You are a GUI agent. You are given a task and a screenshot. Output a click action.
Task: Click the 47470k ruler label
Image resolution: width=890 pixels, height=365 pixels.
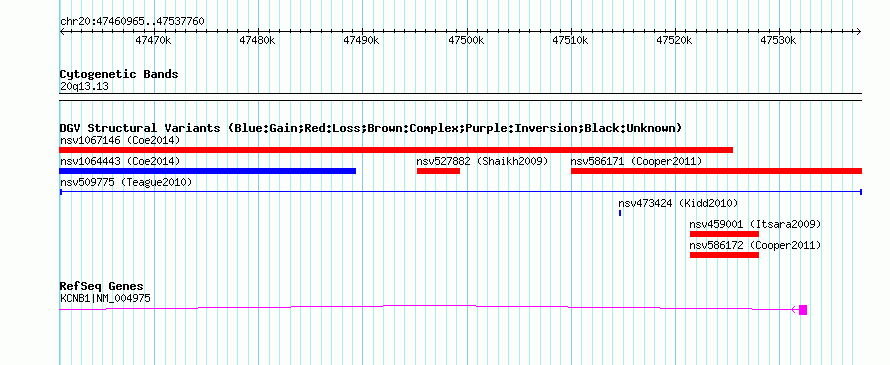click(153, 41)
